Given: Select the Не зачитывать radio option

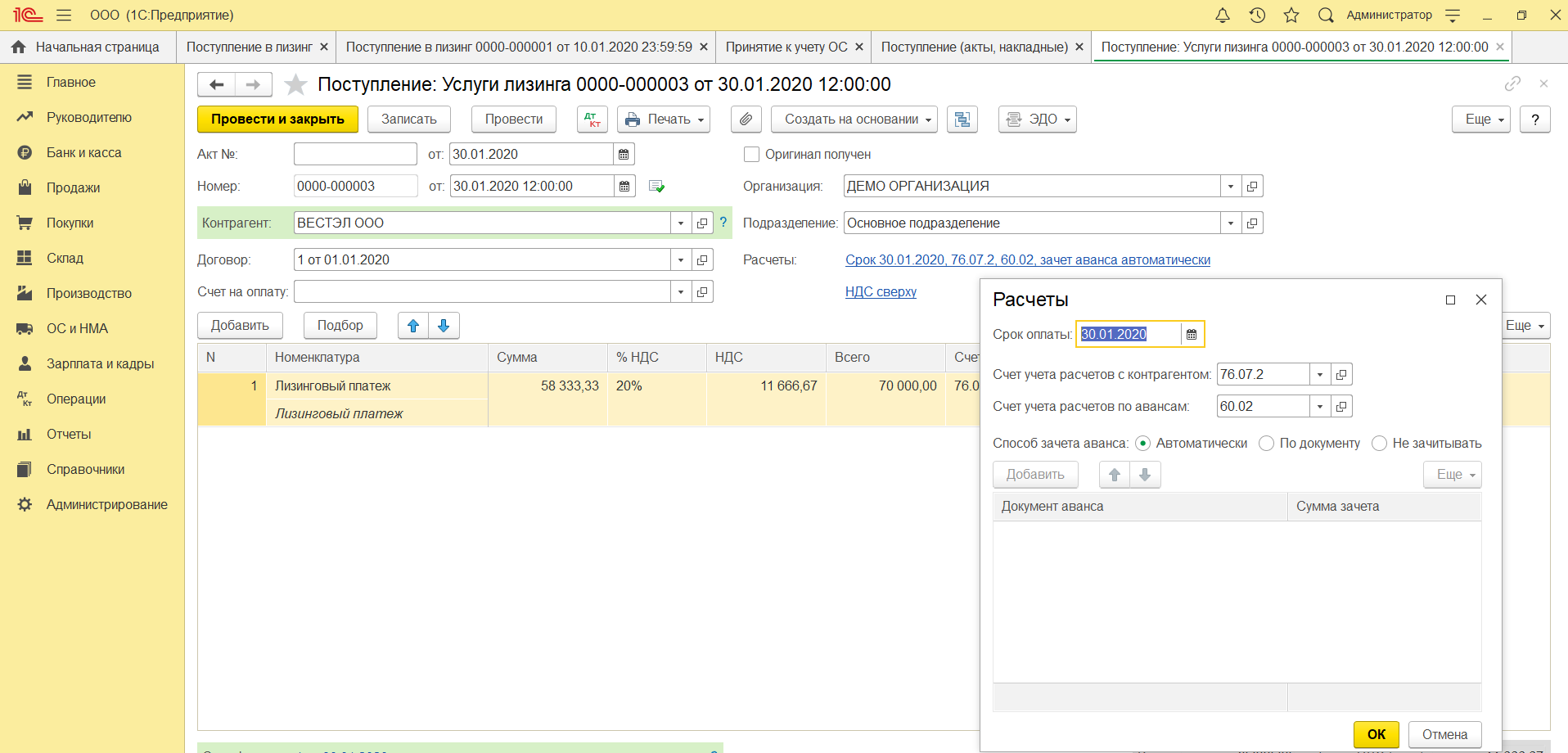Looking at the screenshot, I should (1379, 443).
